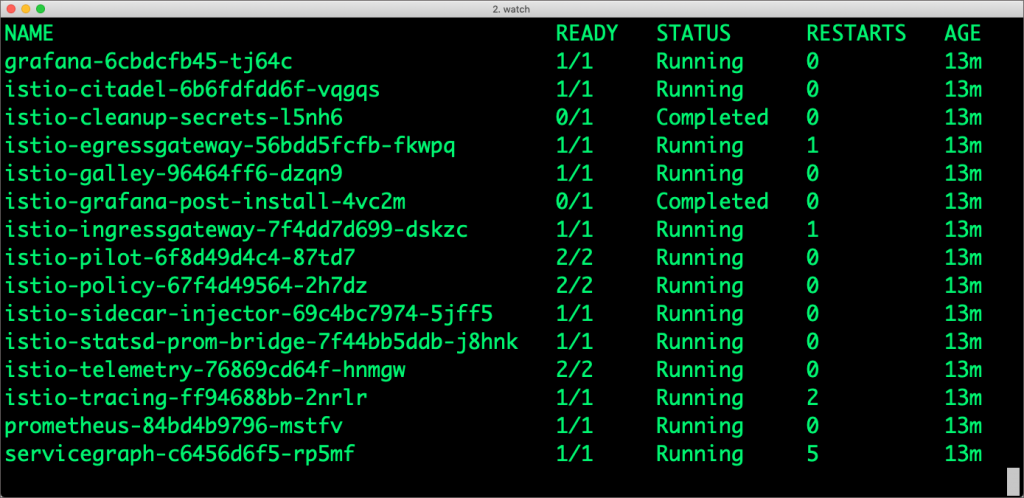Screen dimensions: 1024x498
Task: Click the window title '2. watch'
Action: click(511, 9)
